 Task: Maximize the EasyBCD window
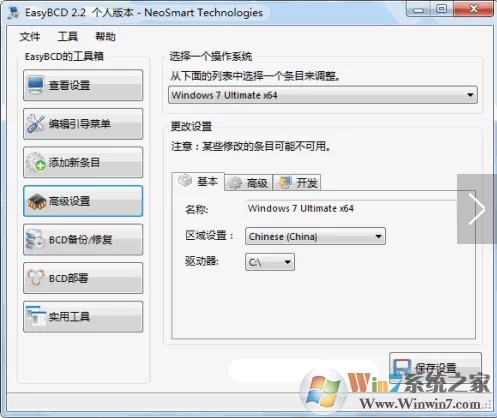[442, 9]
